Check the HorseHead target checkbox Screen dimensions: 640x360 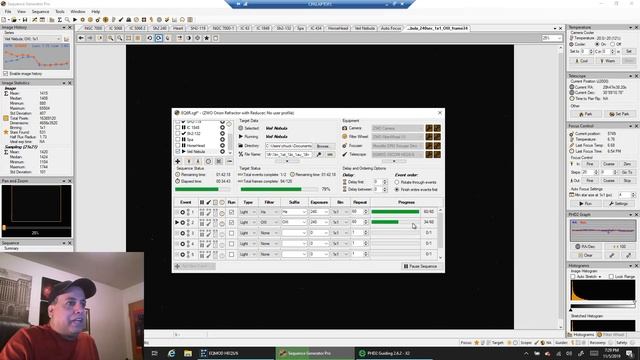(178, 145)
